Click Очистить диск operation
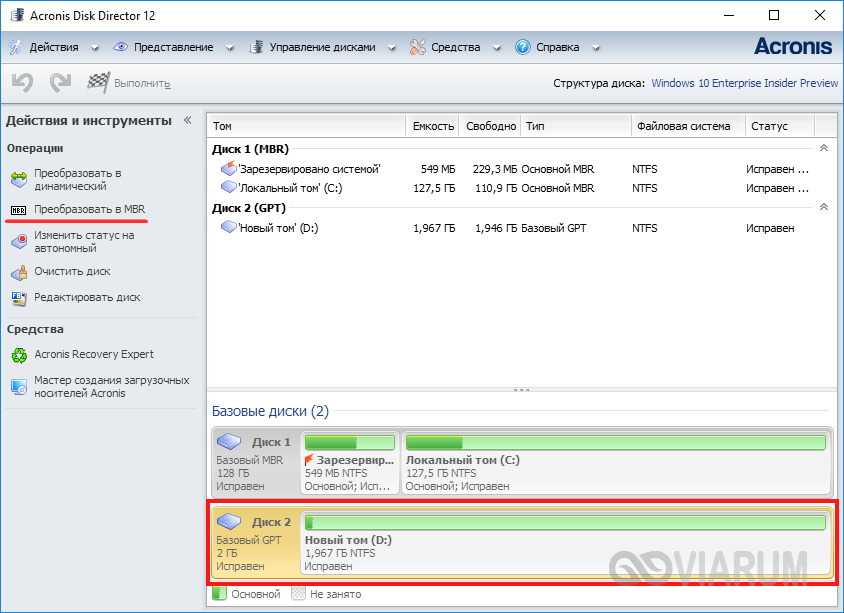This screenshot has height=613, width=844. point(72,271)
